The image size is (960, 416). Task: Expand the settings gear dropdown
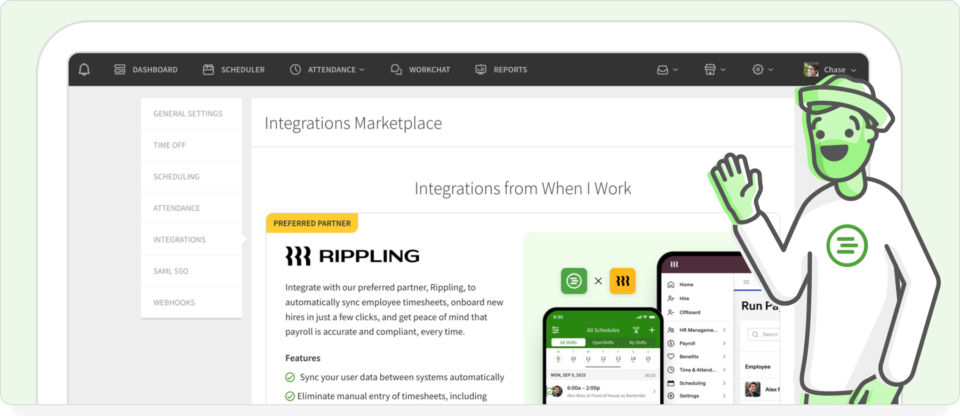(x=763, y=70)
